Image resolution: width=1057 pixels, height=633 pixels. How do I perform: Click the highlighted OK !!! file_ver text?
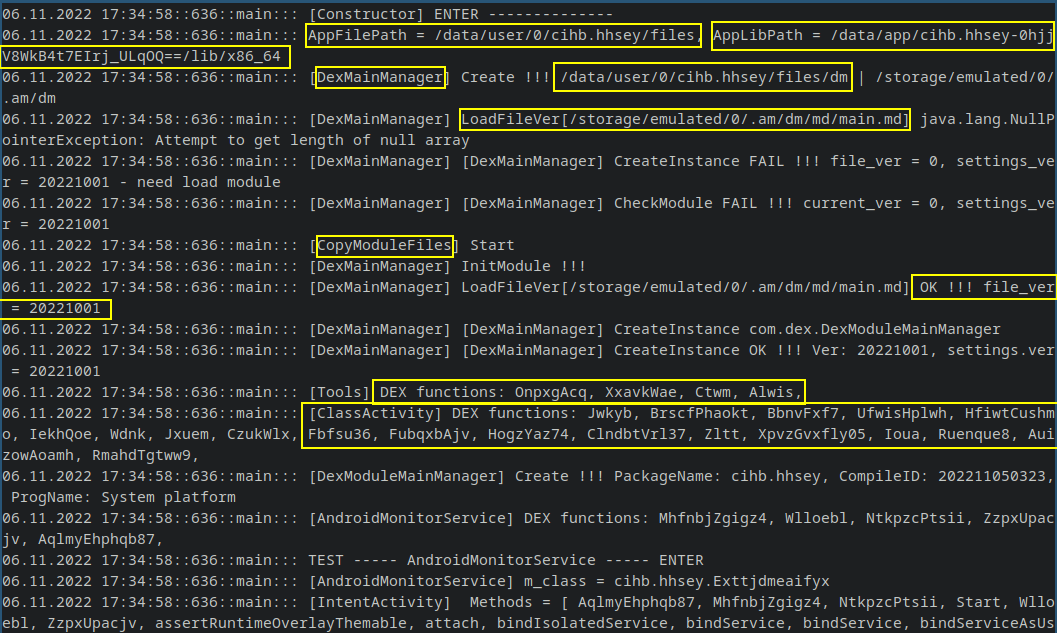tap(983, 288)
